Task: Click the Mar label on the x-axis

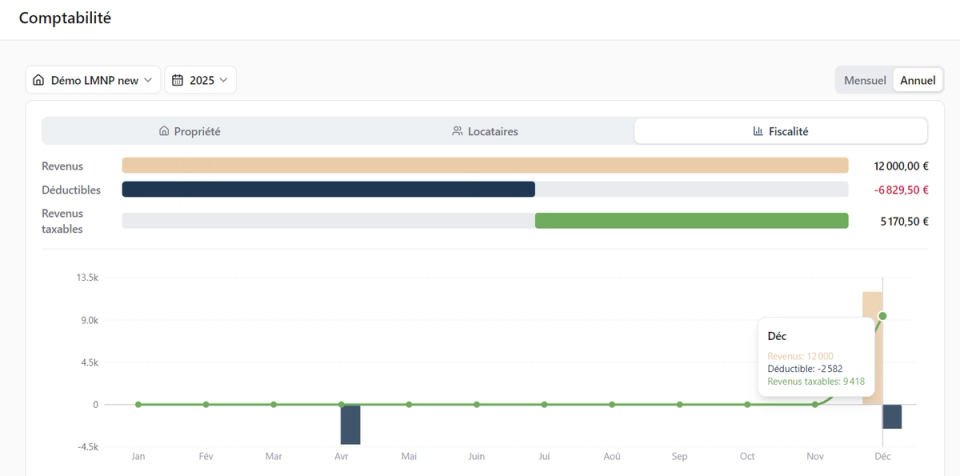Action: point(274,456)
